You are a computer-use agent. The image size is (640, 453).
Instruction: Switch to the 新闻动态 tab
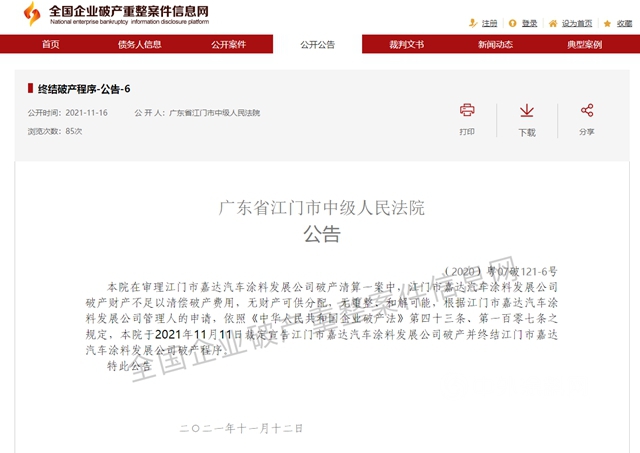[x=496, y=44]
